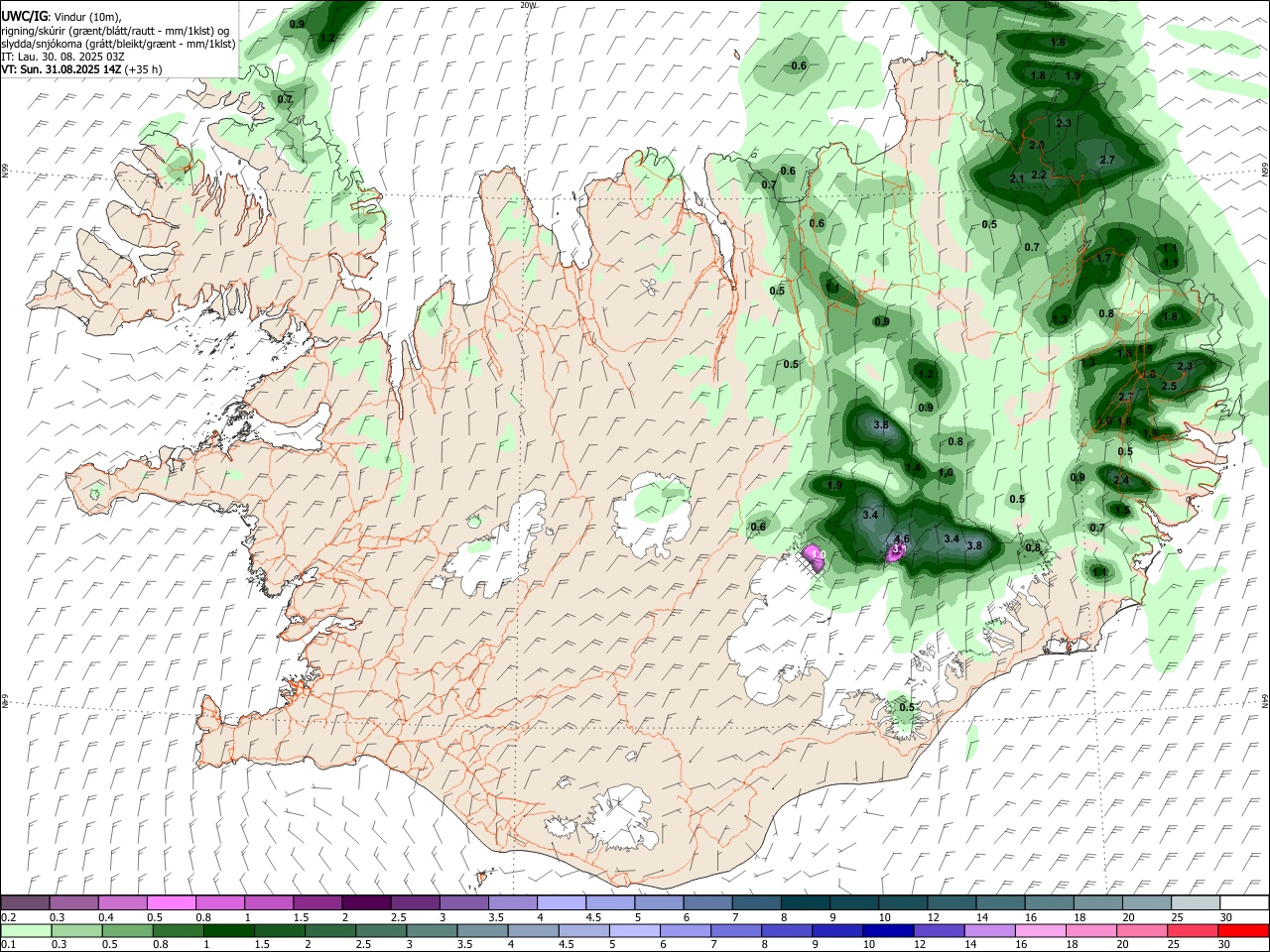Click the 4.6 precipitation maximum value
The width and height of the screenshot is (1270, 952).
[x=903, y=539]
